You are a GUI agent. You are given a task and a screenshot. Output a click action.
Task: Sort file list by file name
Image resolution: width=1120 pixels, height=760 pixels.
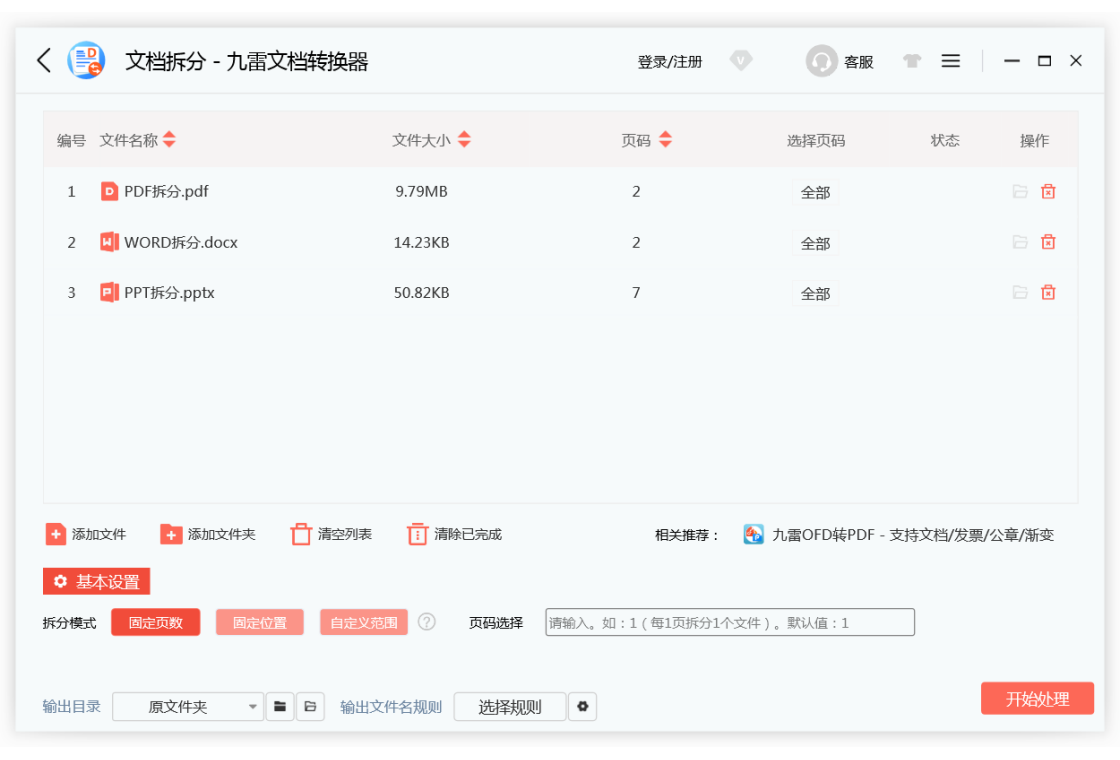click(x=169, y=139)
